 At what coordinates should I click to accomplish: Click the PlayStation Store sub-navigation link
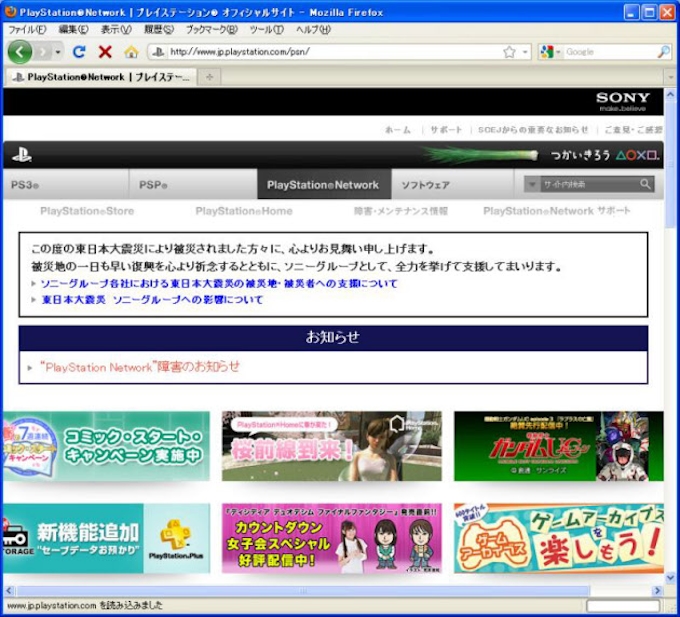[x=87, y=211]
